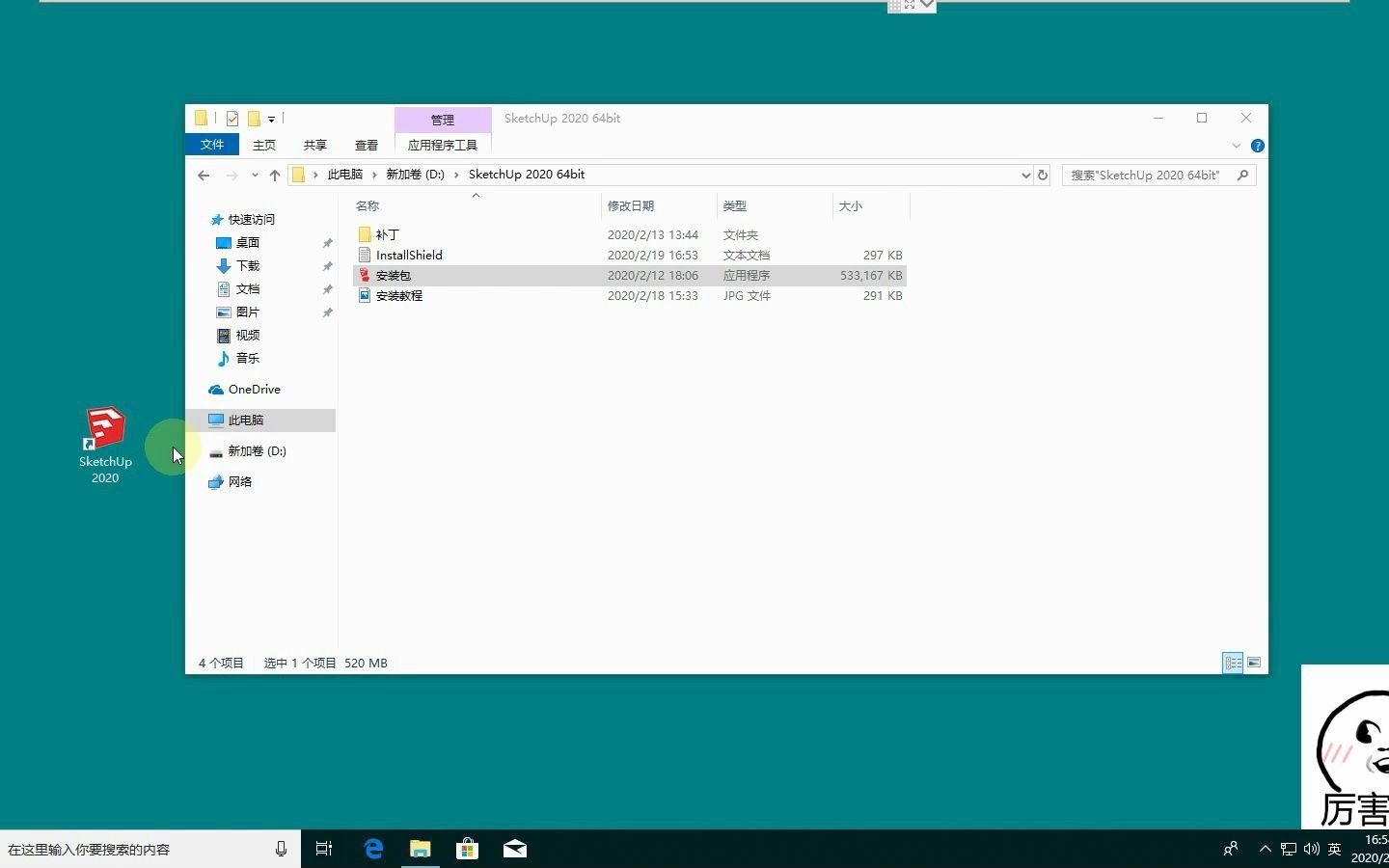
Task: Click 此电脑 in the address bar
Action: pos(345,175)
